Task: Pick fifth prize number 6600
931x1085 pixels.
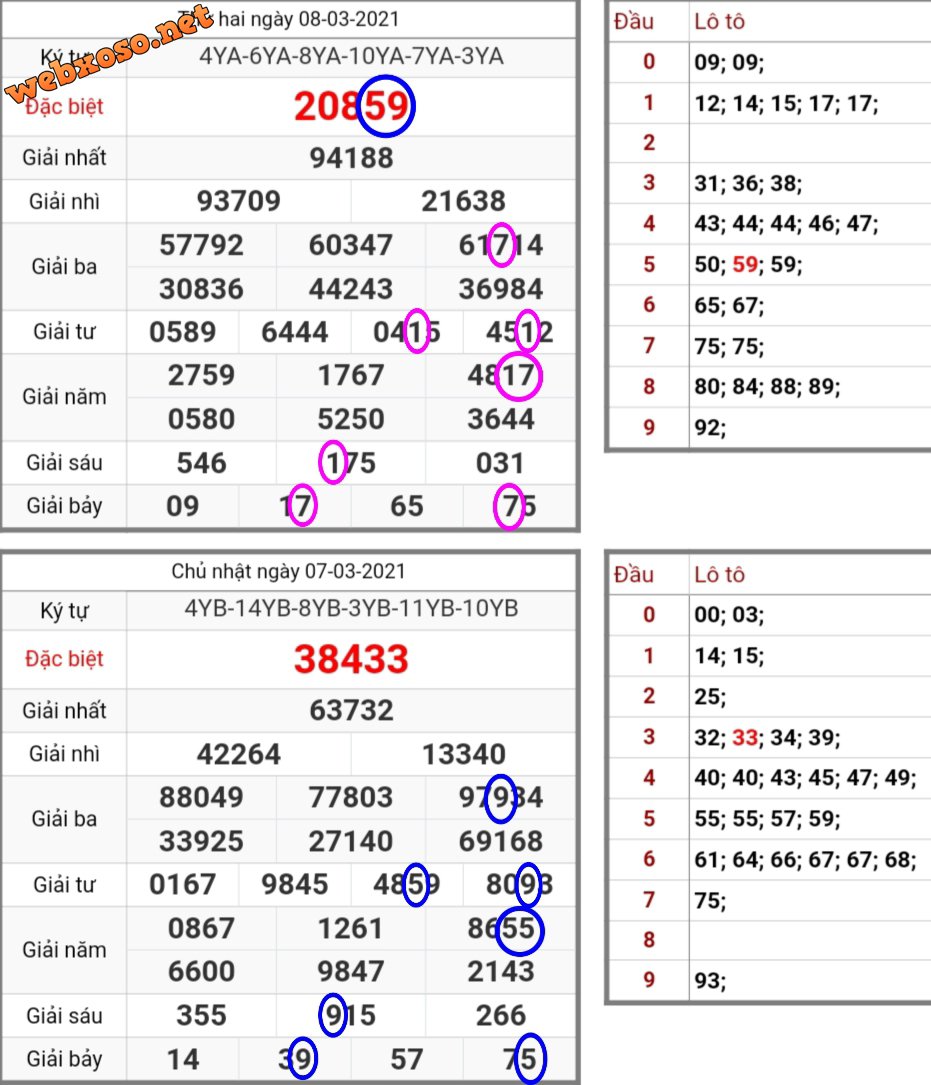Action: point(201,972)
